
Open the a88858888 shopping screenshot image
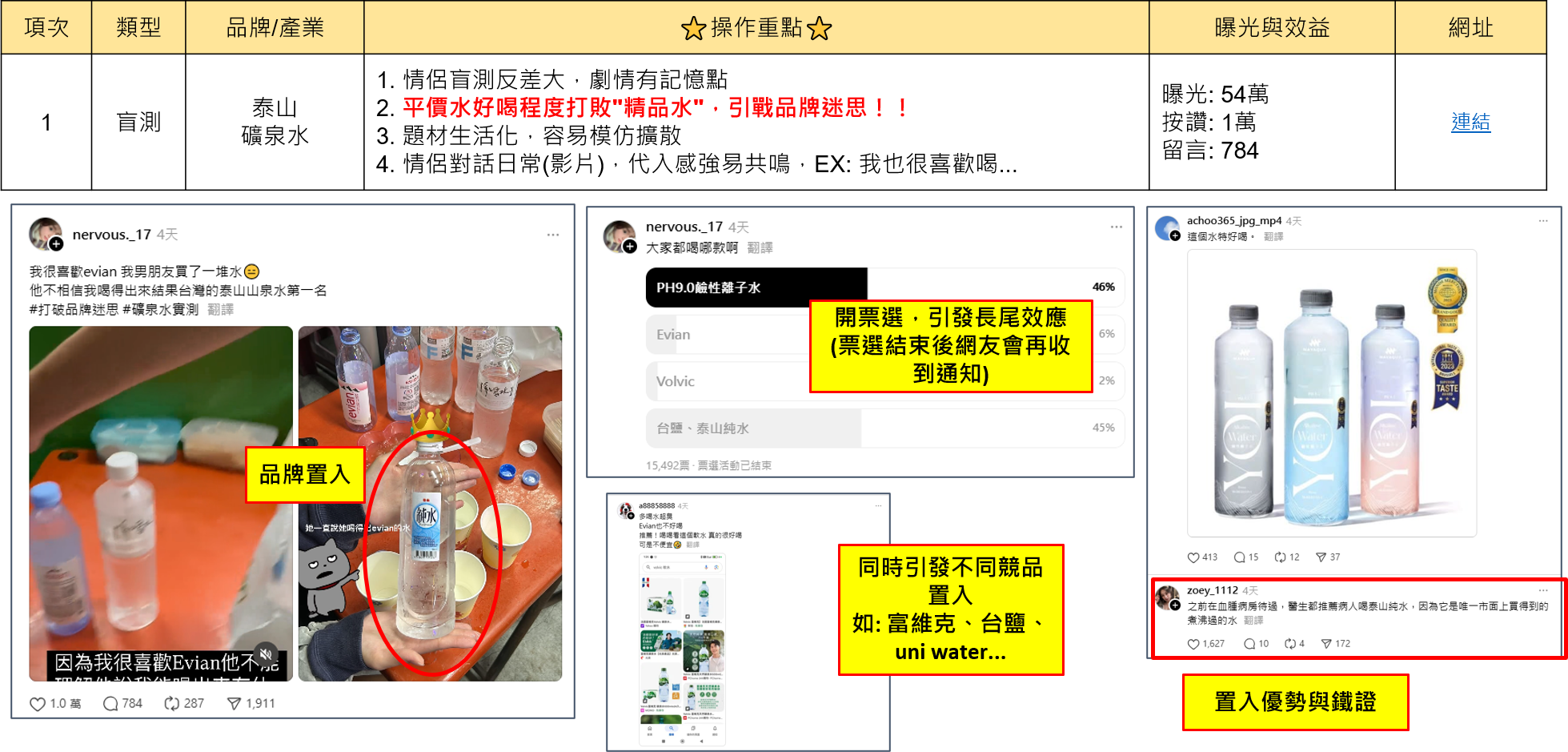(x=682, y=649)
